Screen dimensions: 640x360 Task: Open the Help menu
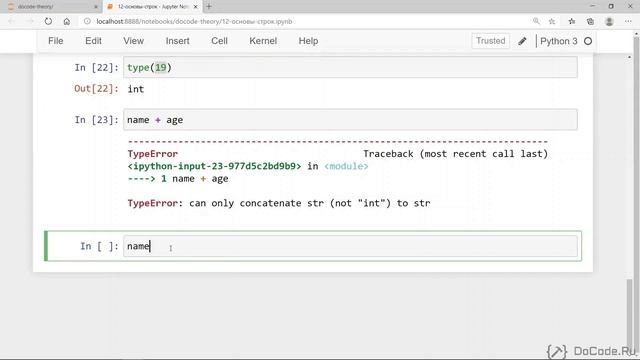coord(308,41)
